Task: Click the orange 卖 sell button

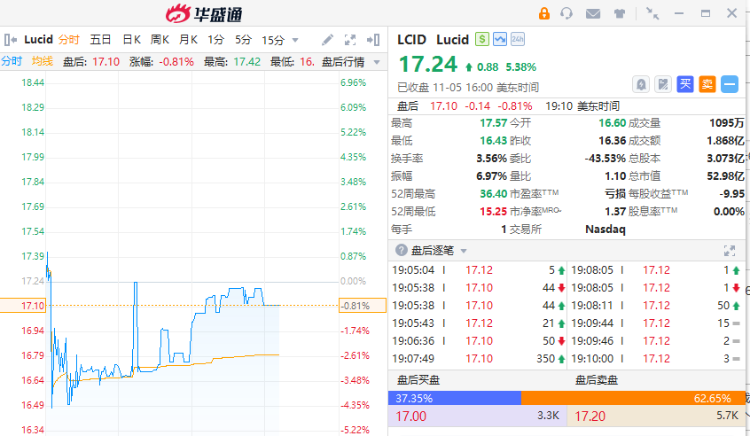Action: pos(707,85)
